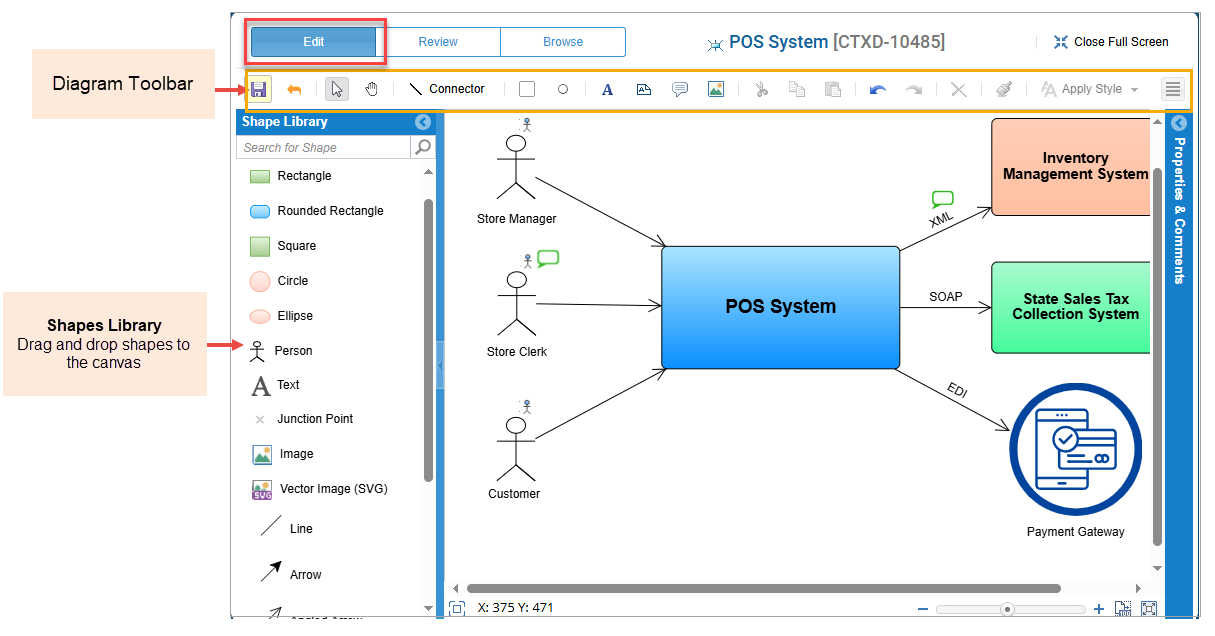Viewport: 1215px width, 636px height.
Task: Insert an image using the toolbar picture icon
Action: [716, 89]
